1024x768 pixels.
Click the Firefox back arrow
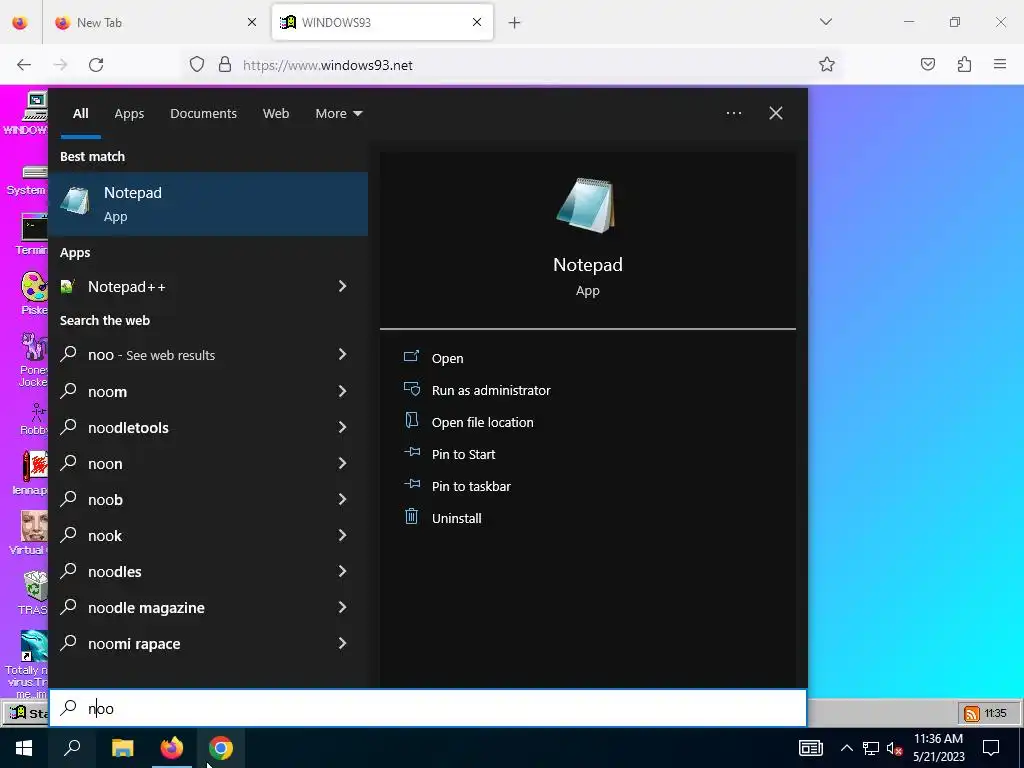pos(24,65)
